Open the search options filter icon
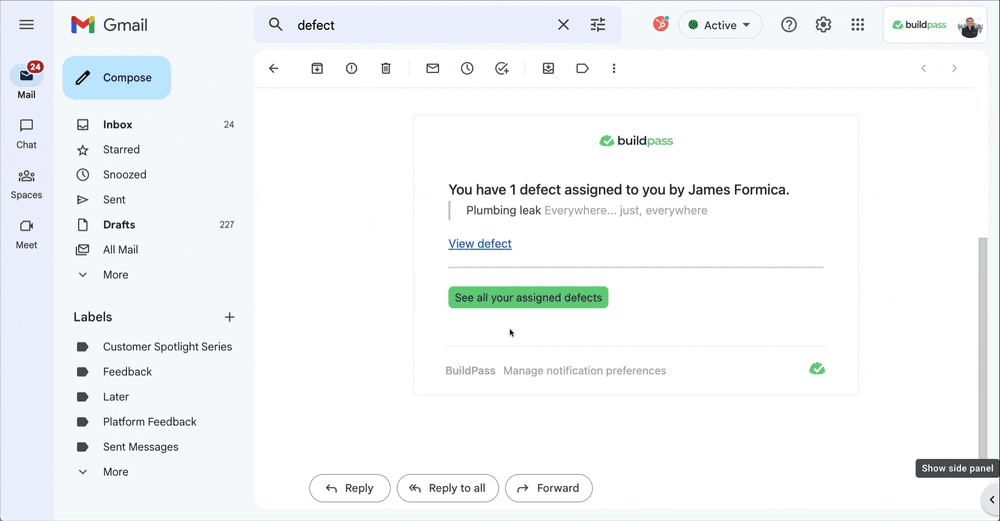The width and height of the screenshot is (1000, 521). pyautogui.click(x=598, y=25)
